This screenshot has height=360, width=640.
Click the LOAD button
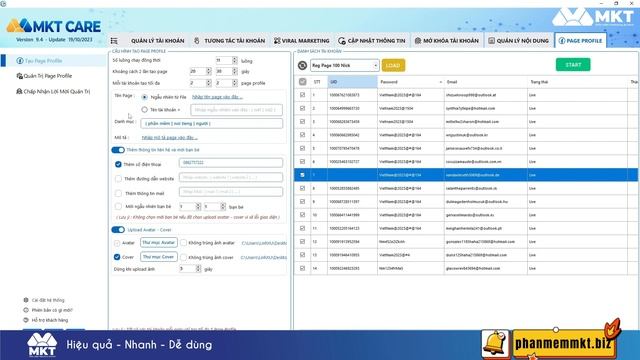pos(393,65)
